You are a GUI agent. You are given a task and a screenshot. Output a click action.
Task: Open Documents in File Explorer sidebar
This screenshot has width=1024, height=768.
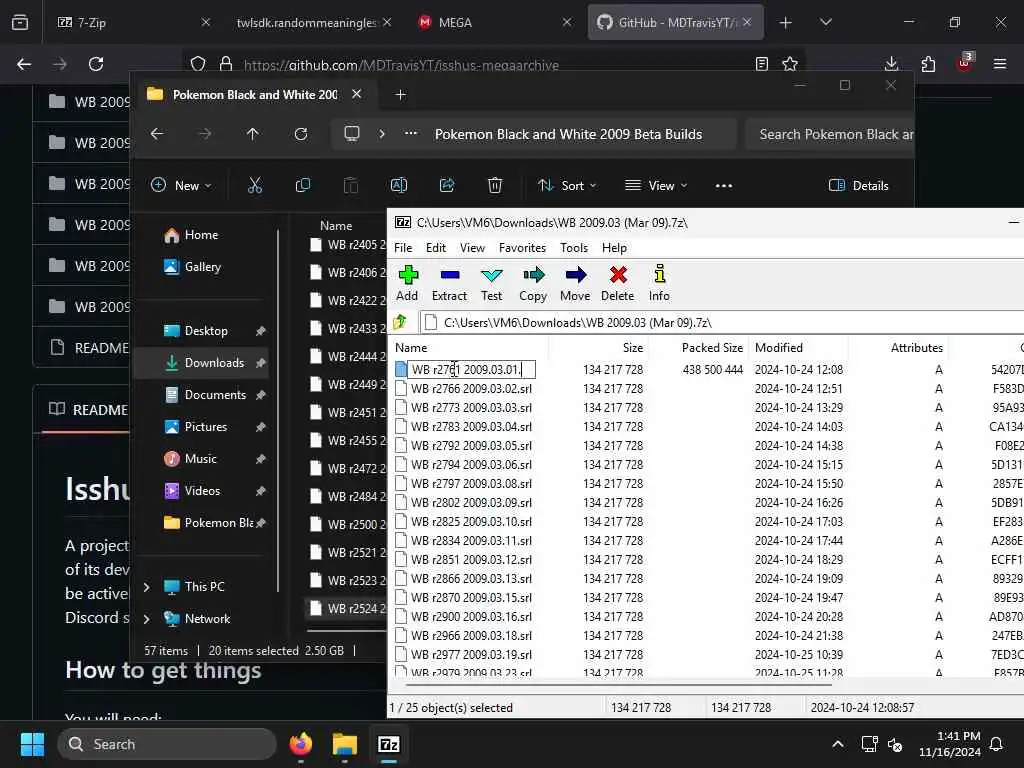pyautogui.click(x=214, y=395)
